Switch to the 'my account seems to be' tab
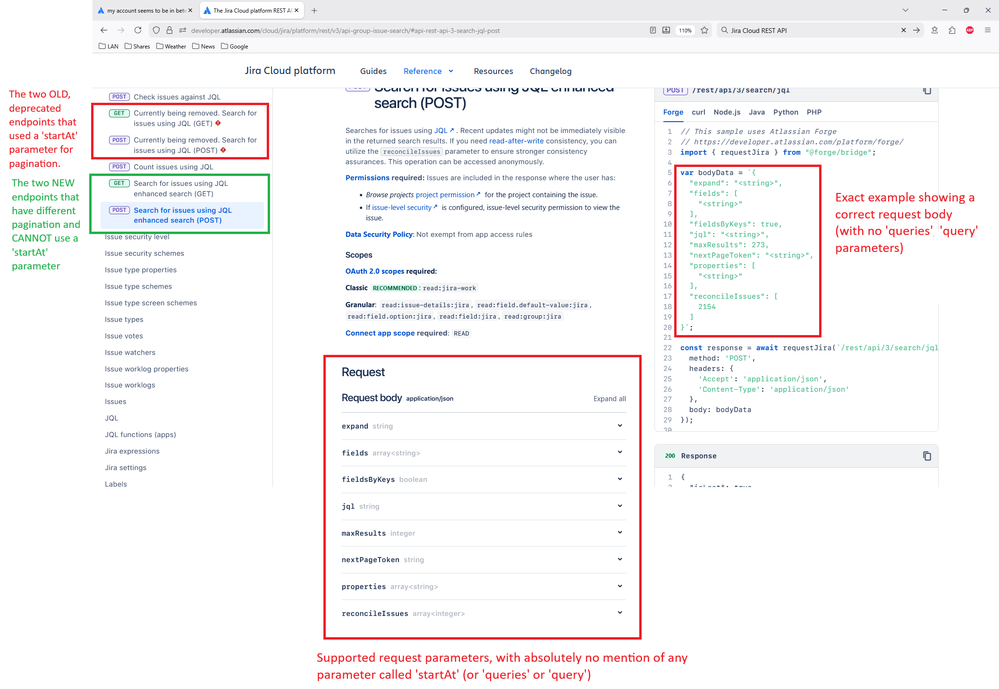Screen dimensions: 999x689 [146, 10]
